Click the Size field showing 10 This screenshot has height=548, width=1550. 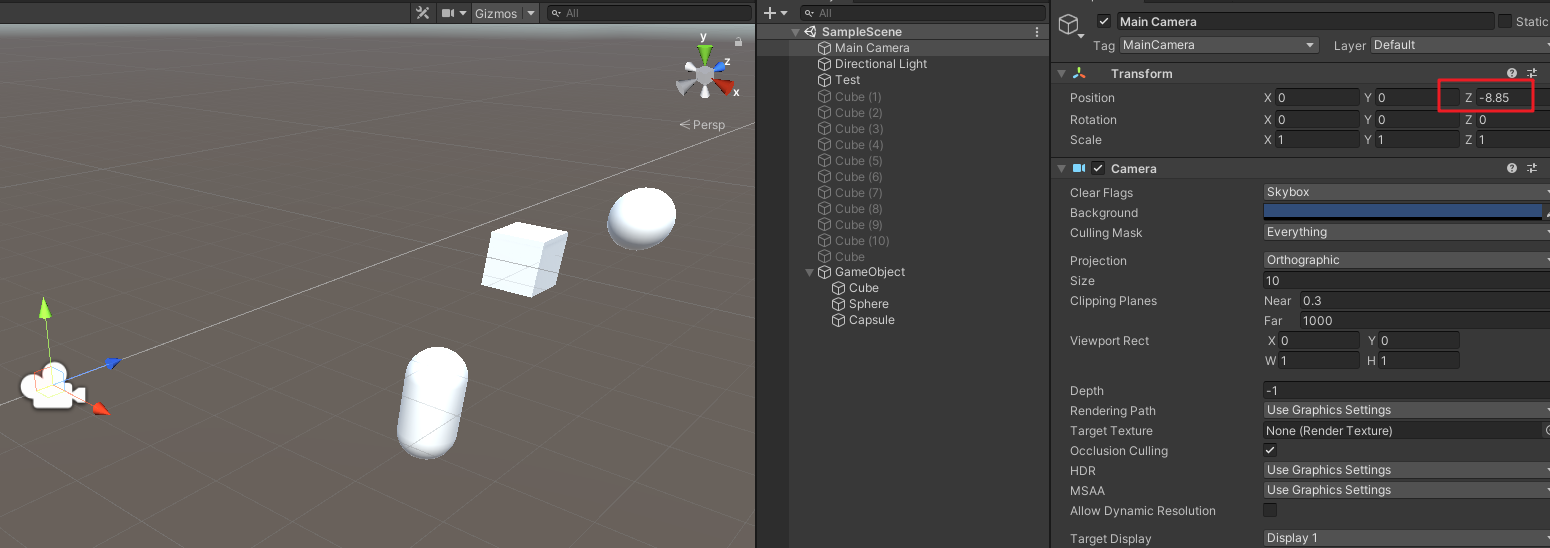pyautogui.click(x=1406, y=281)
